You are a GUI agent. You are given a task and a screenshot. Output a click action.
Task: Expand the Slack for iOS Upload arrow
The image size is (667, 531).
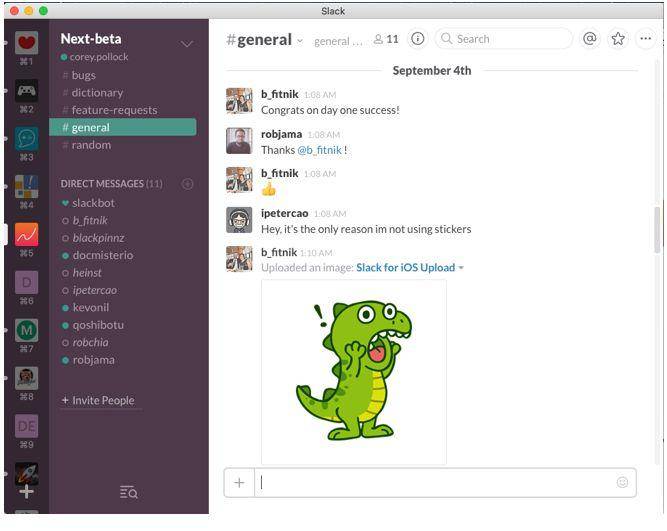tap(461, 268)
